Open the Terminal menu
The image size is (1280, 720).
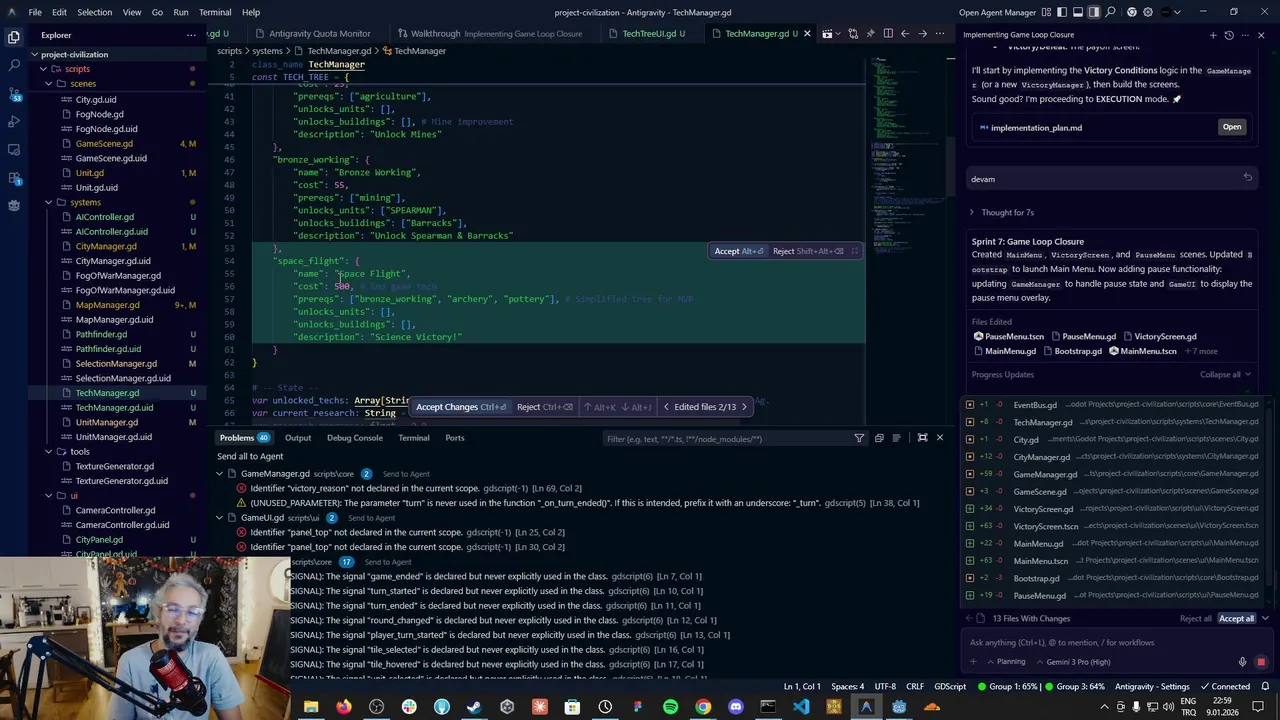[x=215, y=12]
